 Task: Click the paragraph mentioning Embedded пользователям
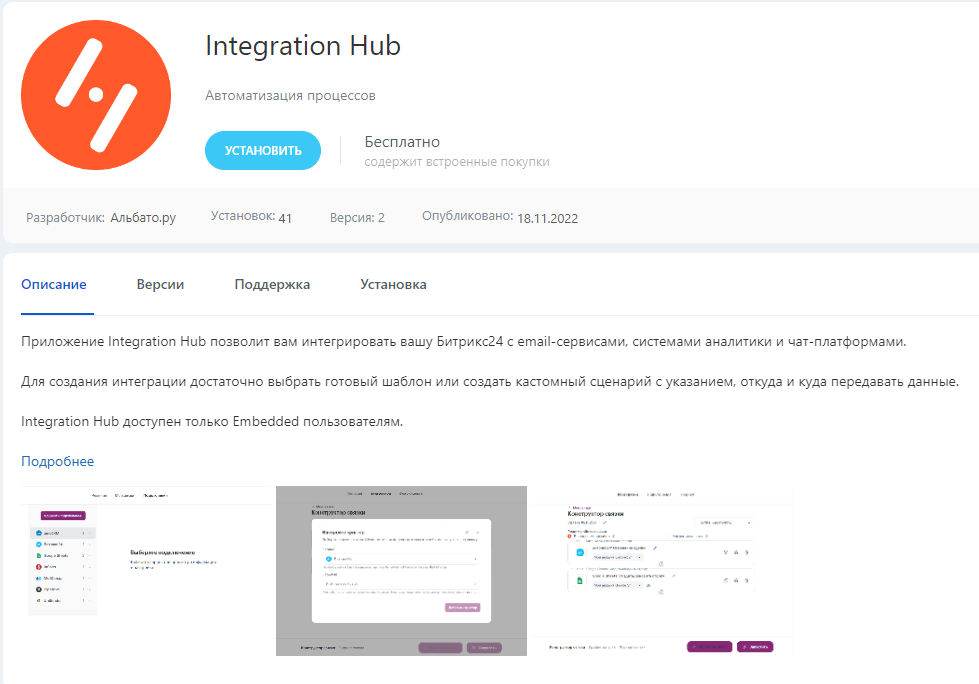click(212, 421)
